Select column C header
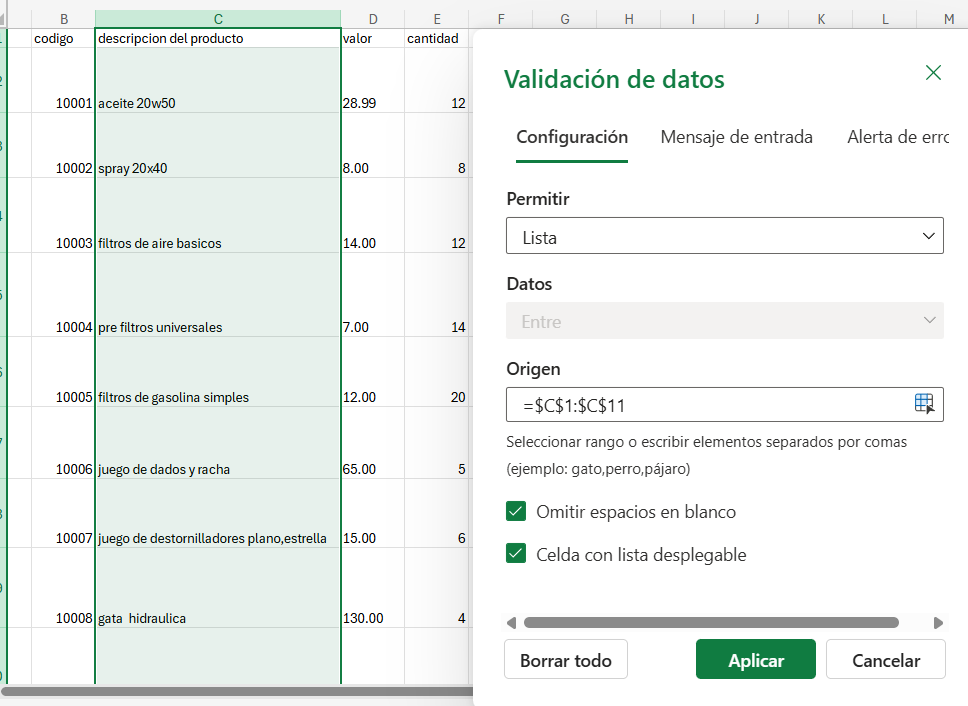The height and width of the screenshot is (706, 968). [218, 19]
